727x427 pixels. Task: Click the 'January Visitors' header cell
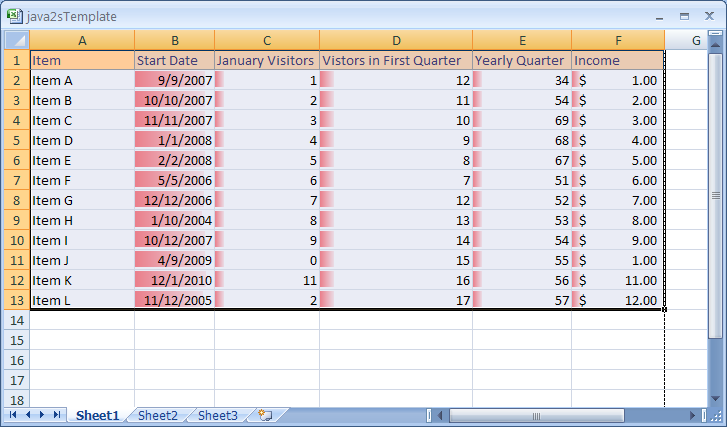267,60
